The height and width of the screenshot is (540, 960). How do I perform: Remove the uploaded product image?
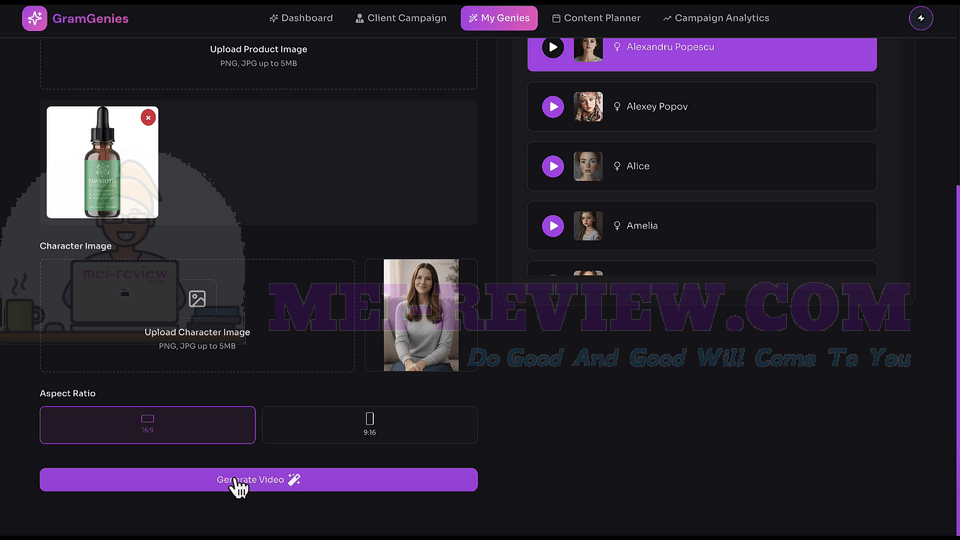tap(148, 118)
